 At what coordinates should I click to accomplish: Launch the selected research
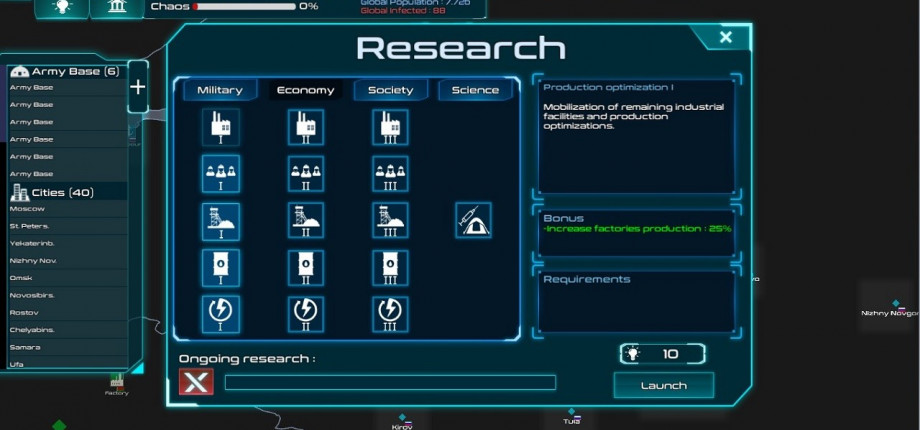[664, 385]
